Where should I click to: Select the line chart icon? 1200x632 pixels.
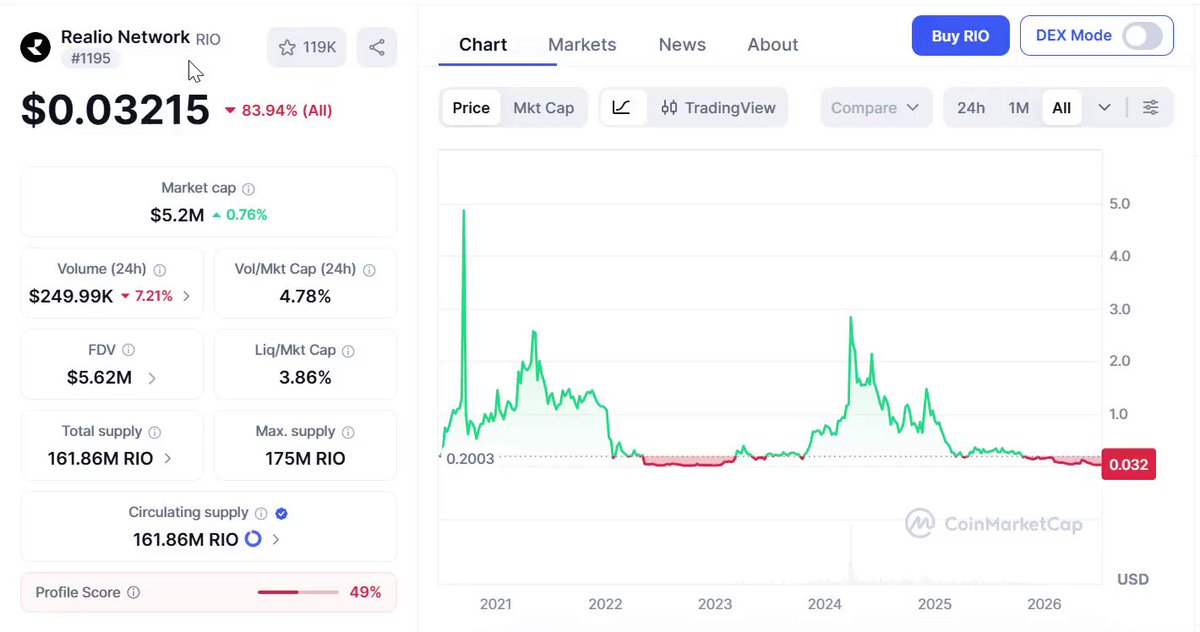621,108
